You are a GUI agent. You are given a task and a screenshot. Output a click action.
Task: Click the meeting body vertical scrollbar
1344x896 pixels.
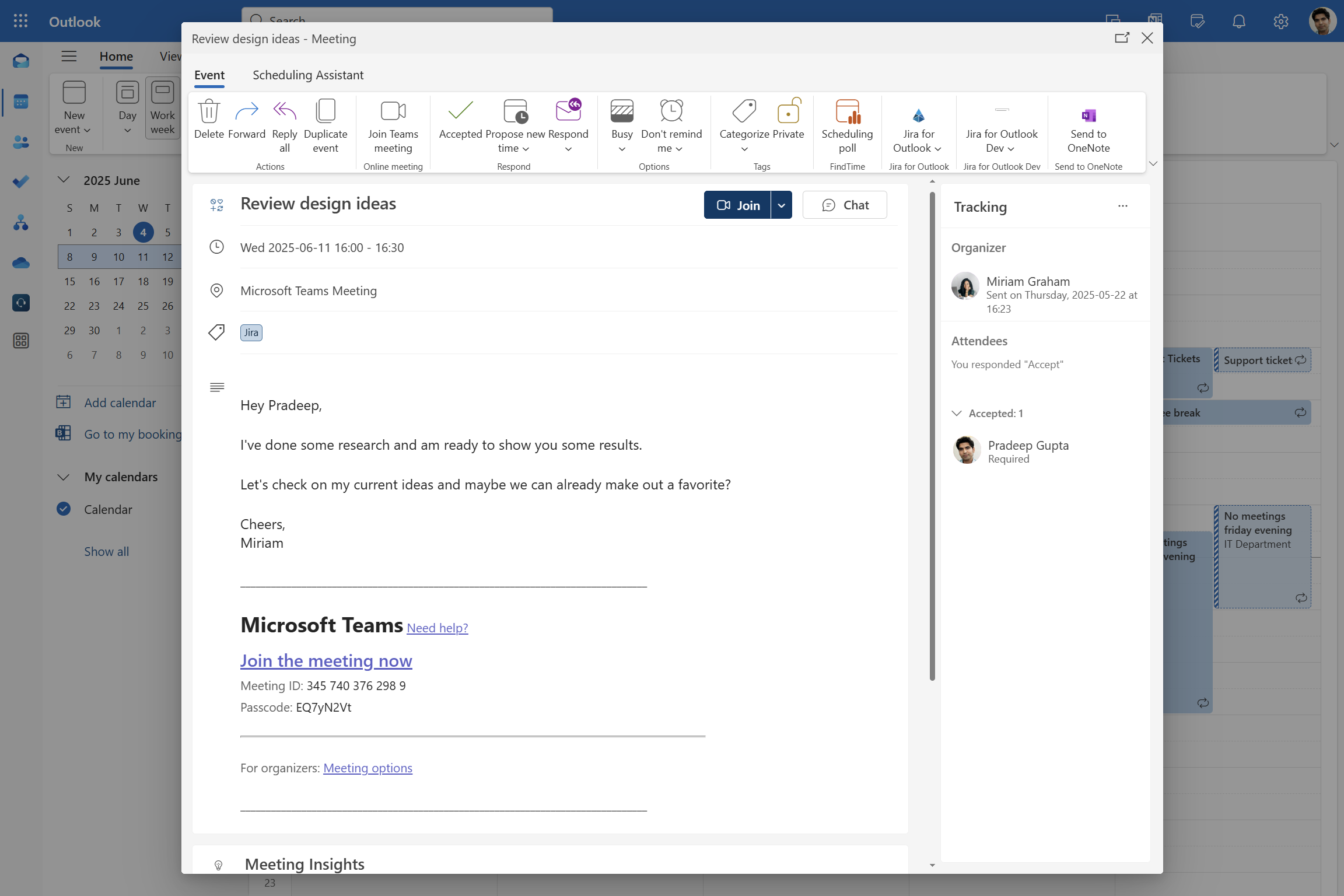932,437
